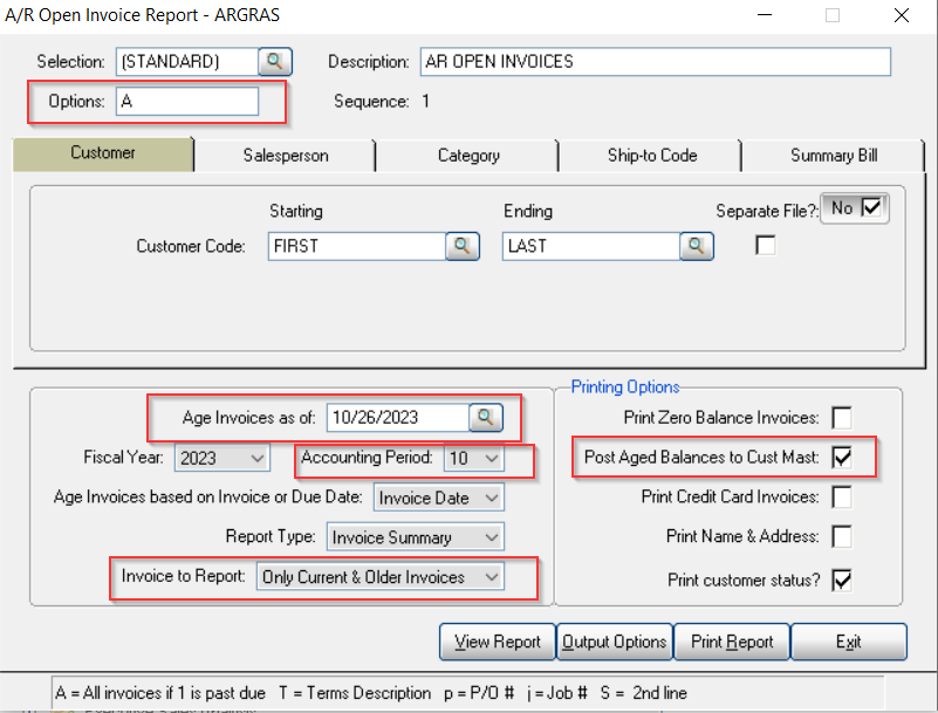The width and height of the screenshot is (938, 713).
Task: Click the View Report button
Action: [x=497, y=642]
